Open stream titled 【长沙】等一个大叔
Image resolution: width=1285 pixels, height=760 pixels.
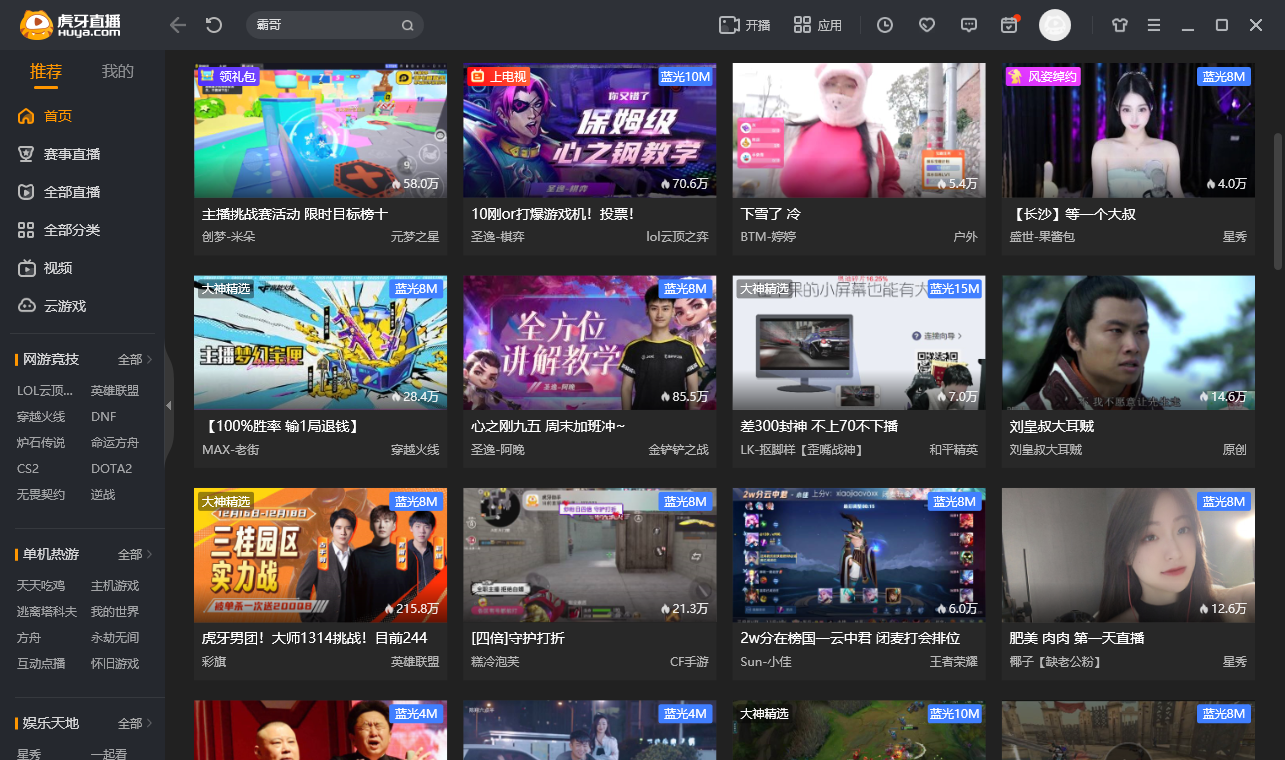click(1073, 214)
